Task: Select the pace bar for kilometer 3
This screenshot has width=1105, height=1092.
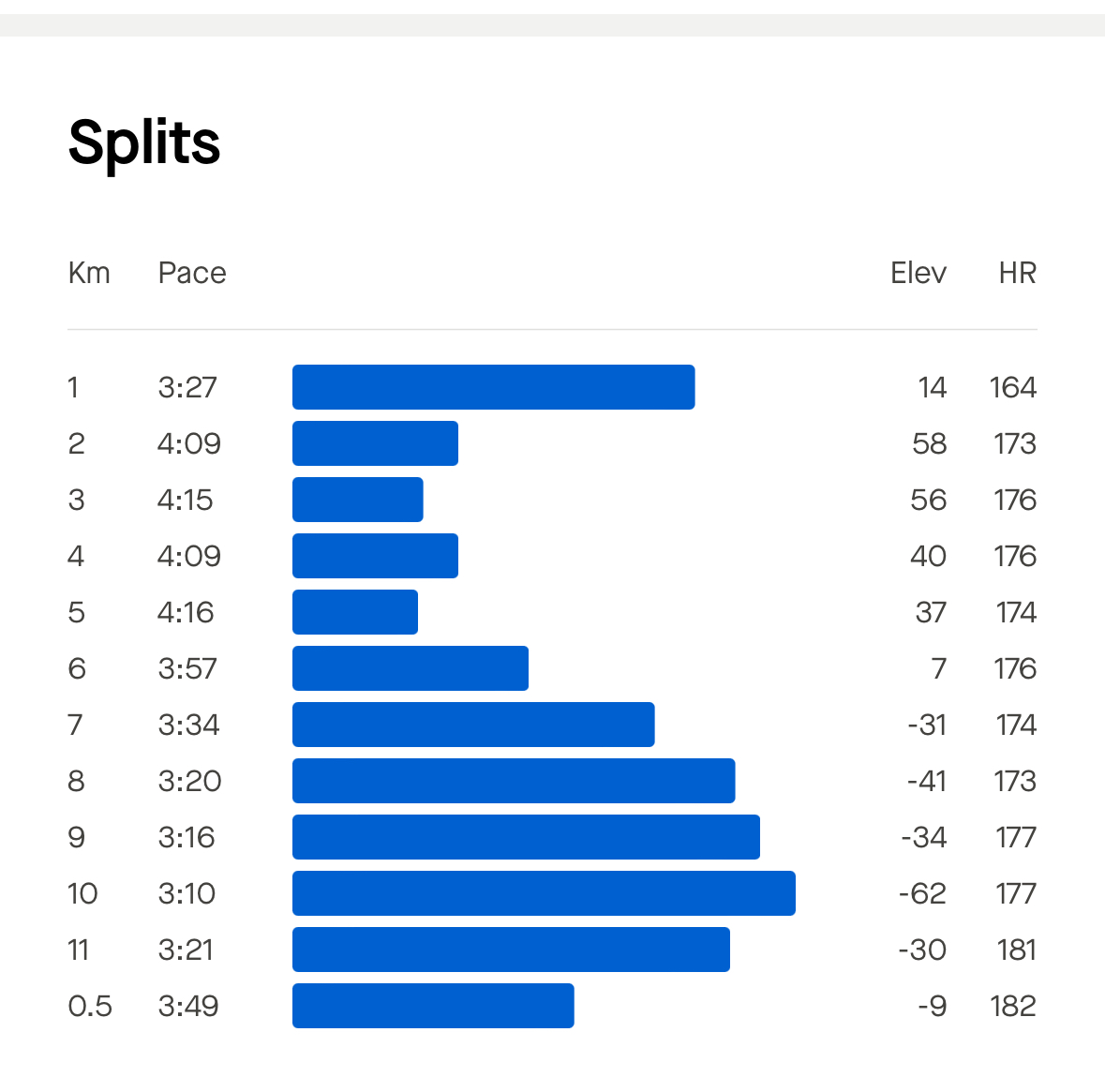Action: tap(358, 500)
